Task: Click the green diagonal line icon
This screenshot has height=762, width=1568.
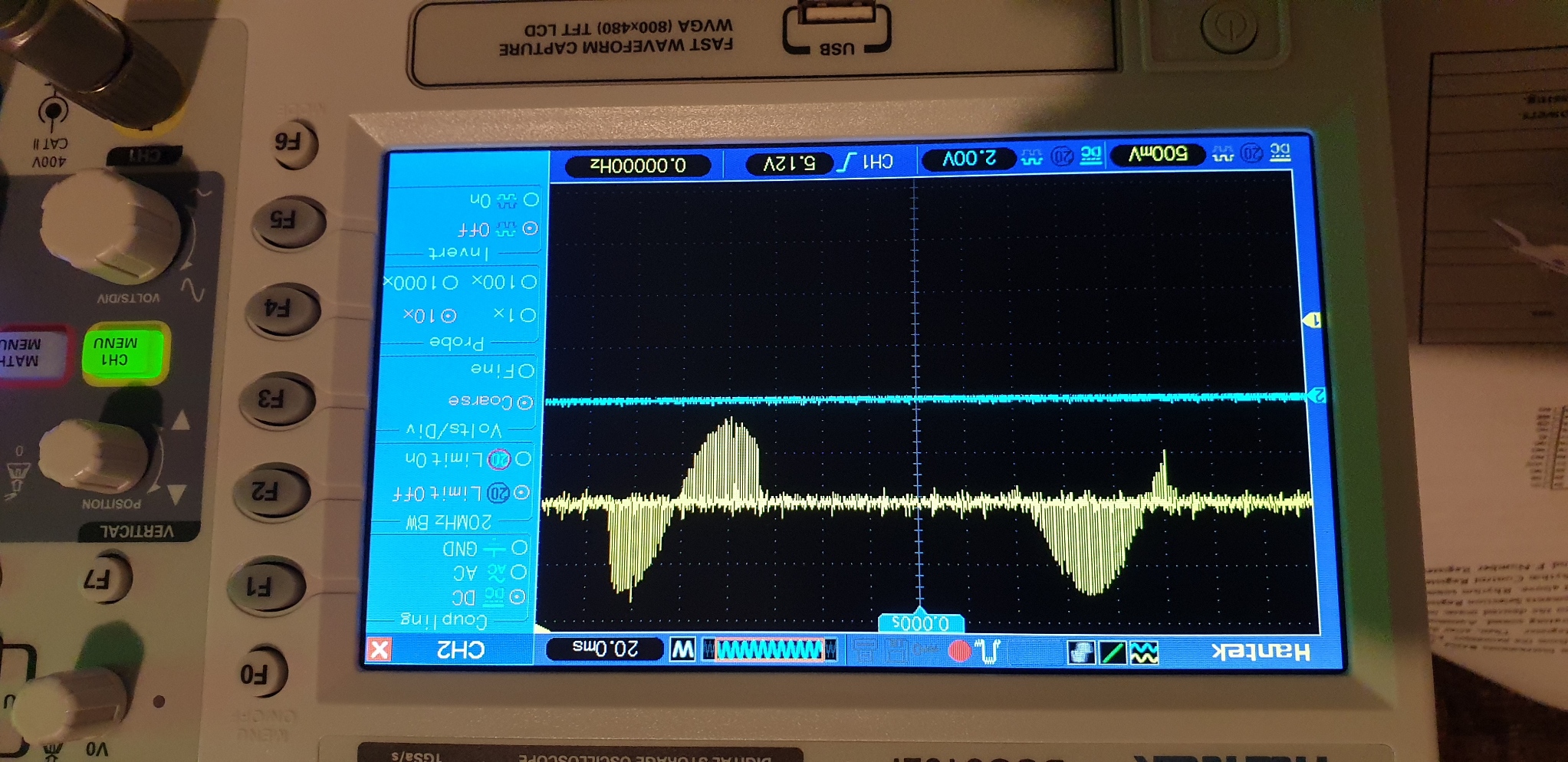Action: pyautogui.click(x=1112, y=652)
